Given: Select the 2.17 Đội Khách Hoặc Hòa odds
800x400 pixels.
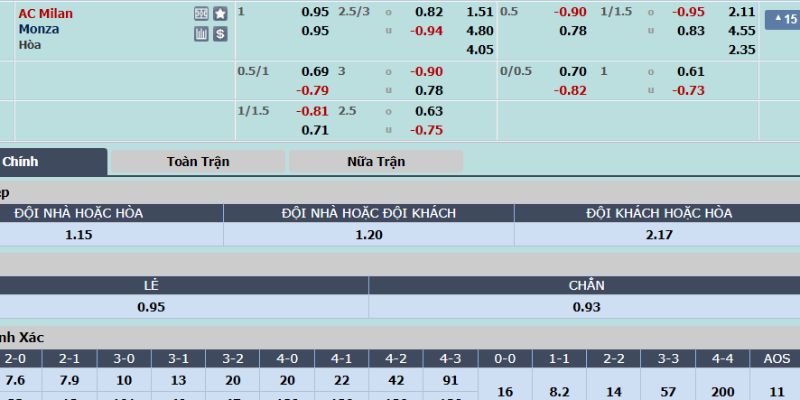Looking at the screenshot, I should (659, 235).
